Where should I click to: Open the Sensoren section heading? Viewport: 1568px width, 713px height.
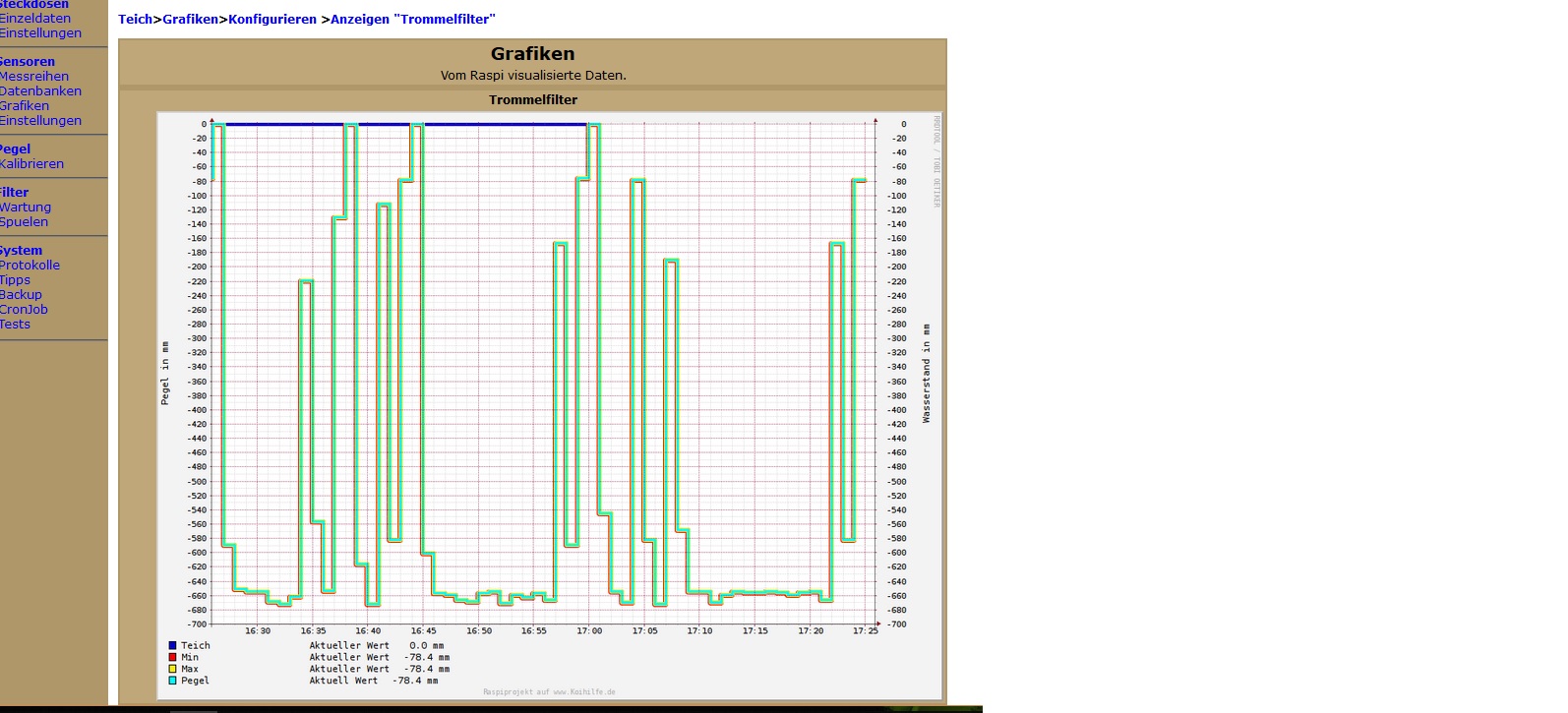point(28,62)
